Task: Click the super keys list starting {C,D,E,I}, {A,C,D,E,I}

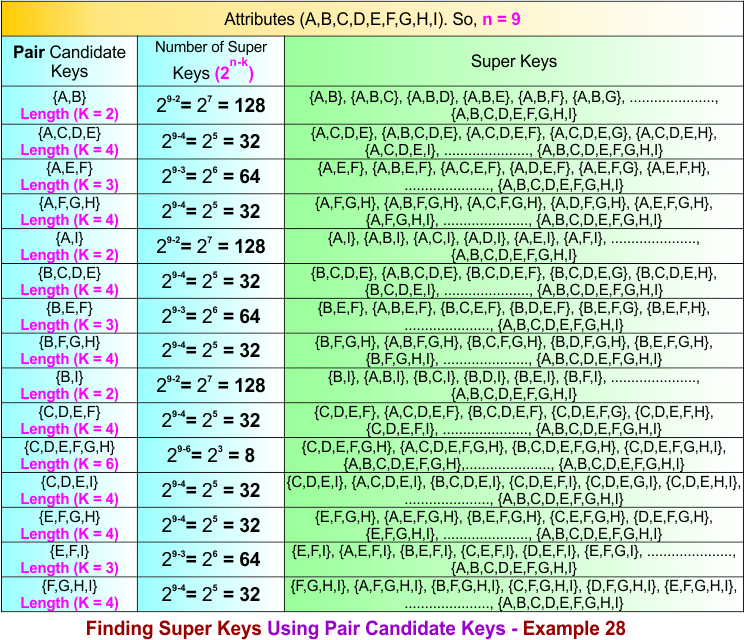Action: (514, 490)
